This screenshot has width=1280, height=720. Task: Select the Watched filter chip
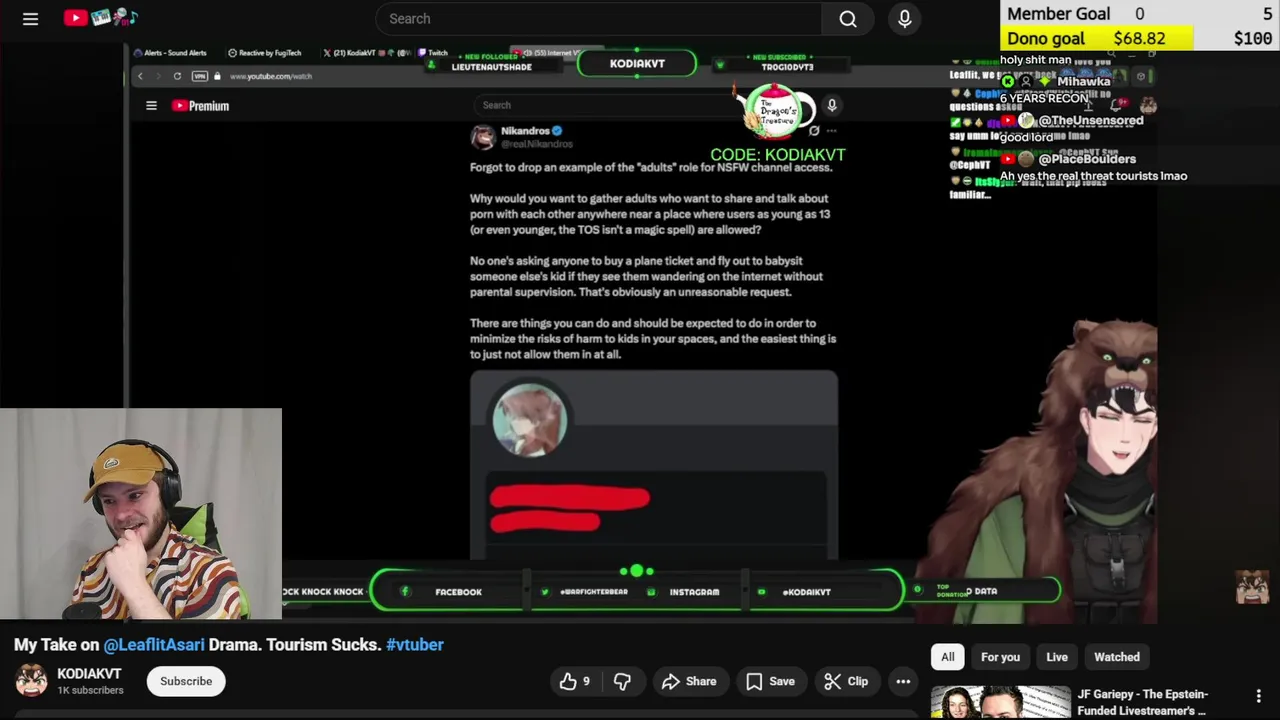click(1117, 657)
